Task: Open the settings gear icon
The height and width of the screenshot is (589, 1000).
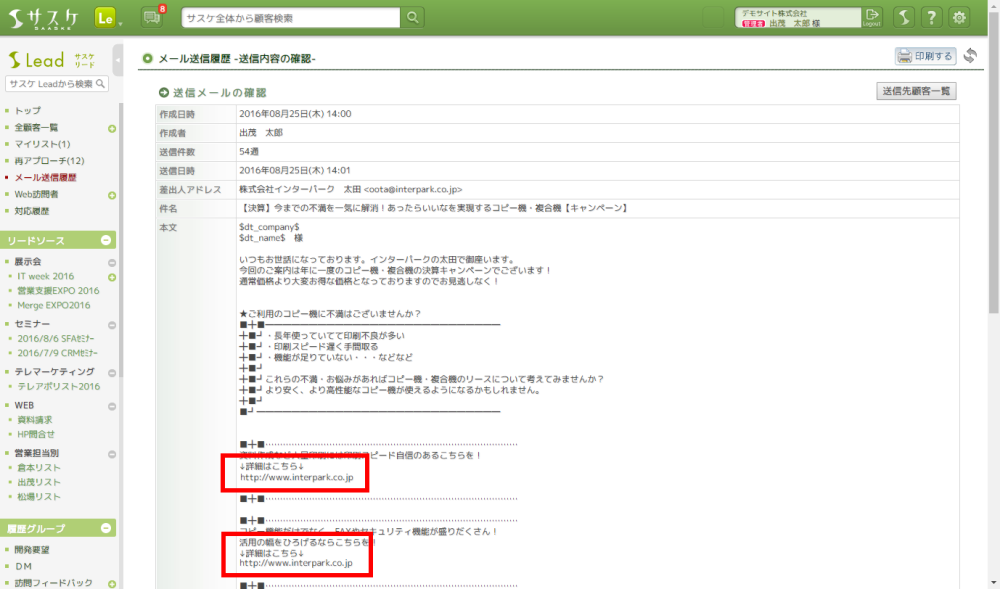Action: click(x=959, y=18)
